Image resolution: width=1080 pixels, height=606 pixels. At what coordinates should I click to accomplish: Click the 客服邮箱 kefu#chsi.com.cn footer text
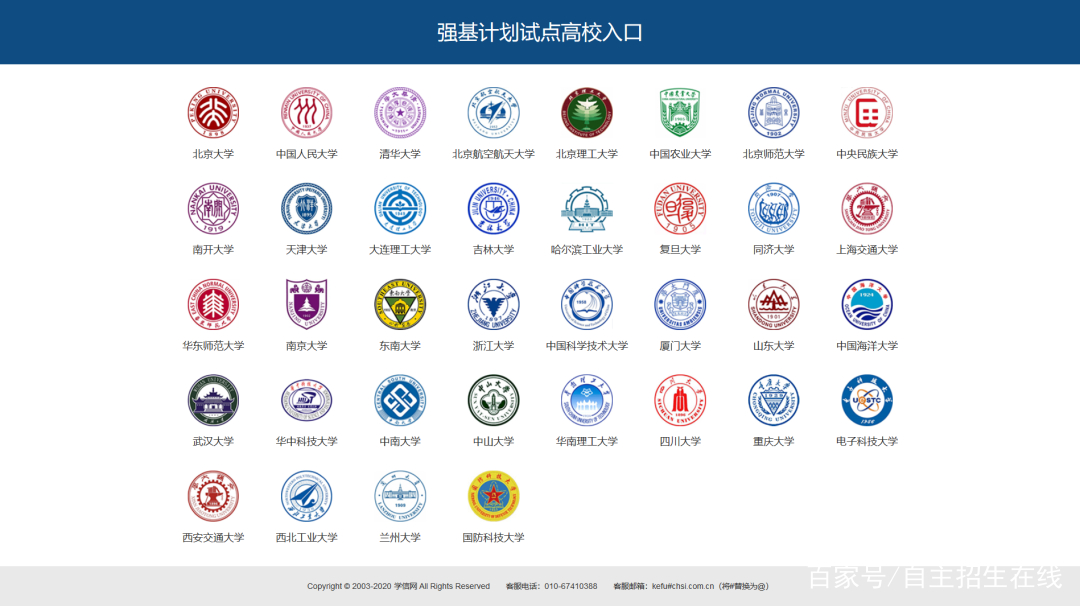[691, 587]
